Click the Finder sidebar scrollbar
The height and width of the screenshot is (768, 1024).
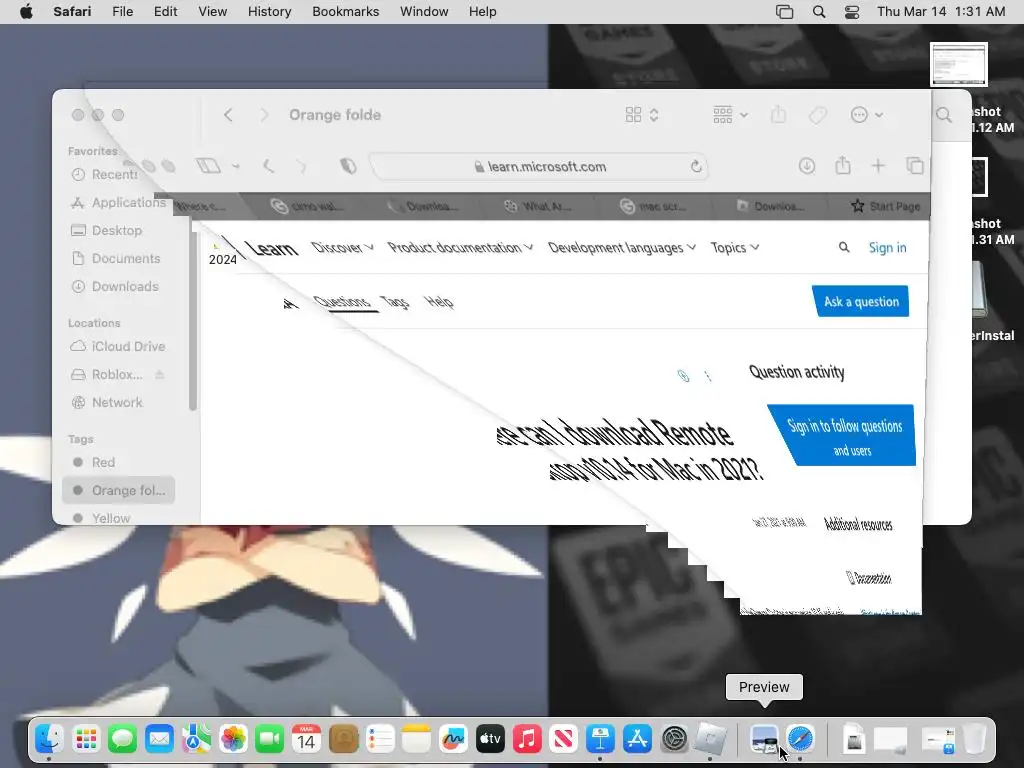coord(192,320)
